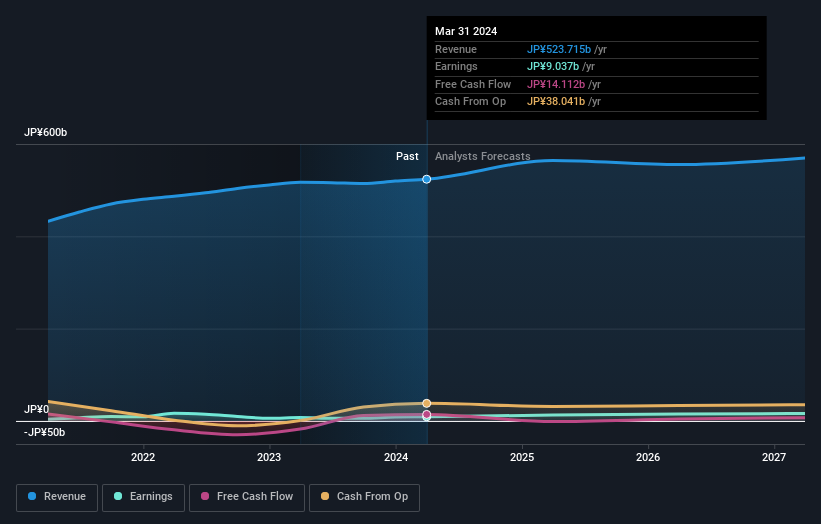Click the Mar 31 2024 tooltip date
Image resolution: width=821 pixels, height=524 pixels.
(x=466, y=31)
